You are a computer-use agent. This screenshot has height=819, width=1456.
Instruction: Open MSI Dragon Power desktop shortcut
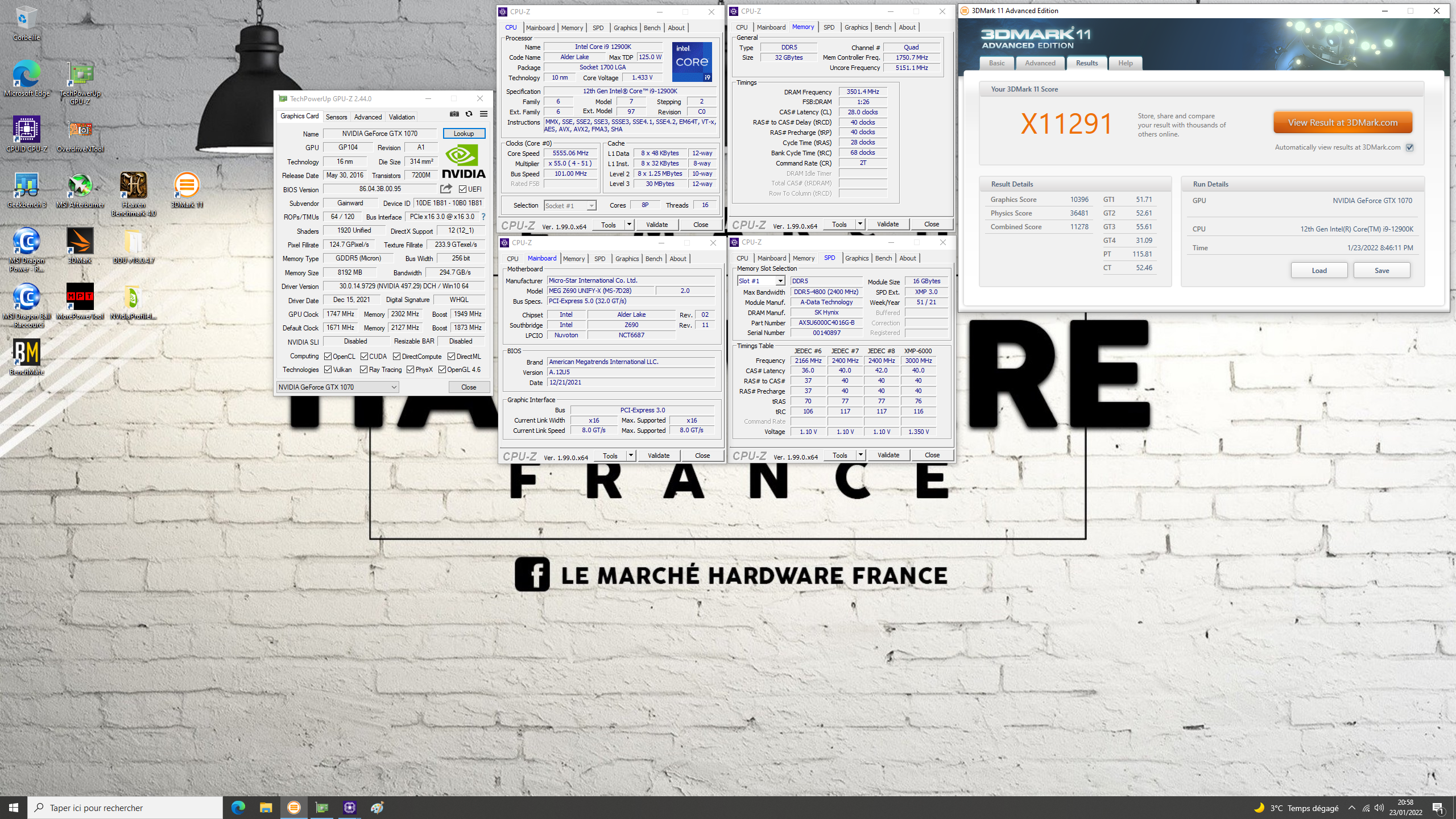coord(26,250)
